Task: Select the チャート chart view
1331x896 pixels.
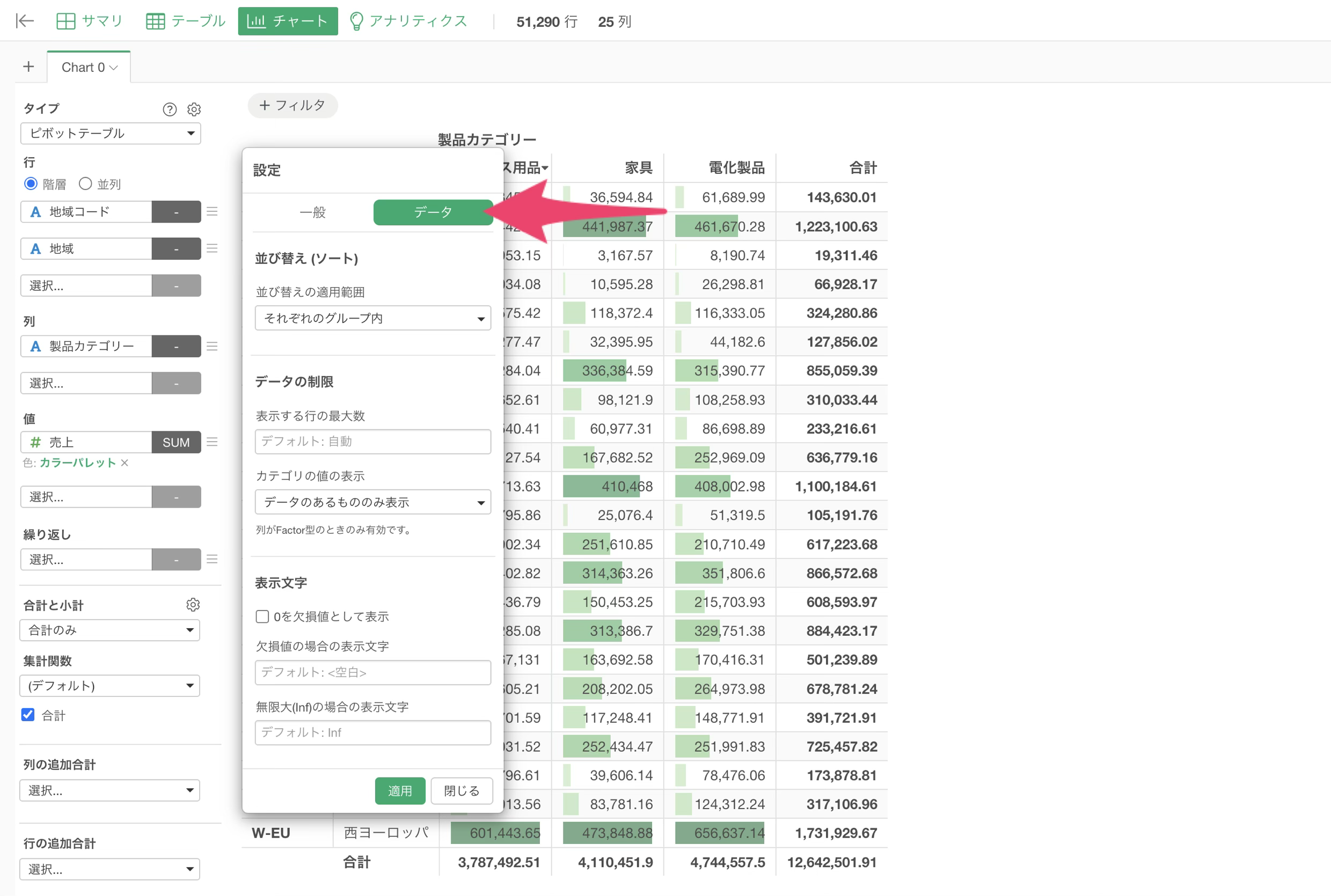Action: tap(288, 21)
